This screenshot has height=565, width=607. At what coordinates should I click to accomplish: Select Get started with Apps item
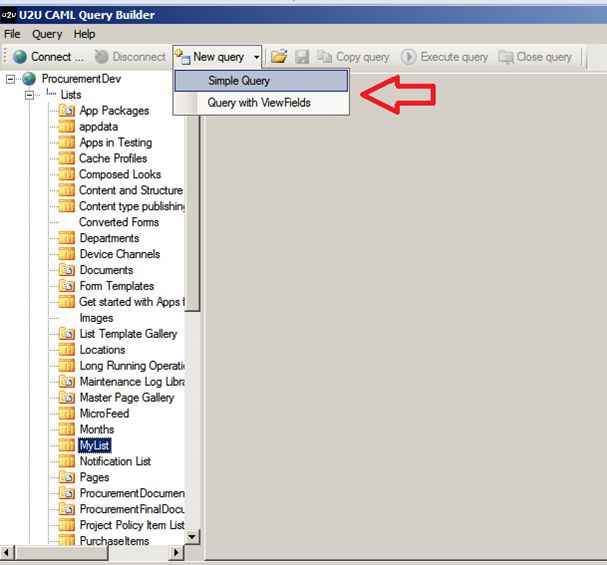coord(132,302)
